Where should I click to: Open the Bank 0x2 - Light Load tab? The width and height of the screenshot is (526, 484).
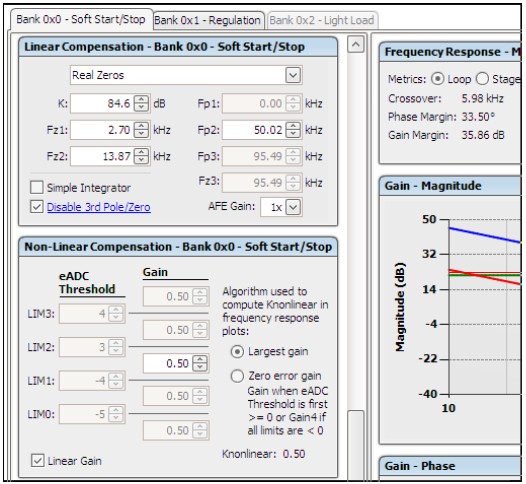[322, 20]
